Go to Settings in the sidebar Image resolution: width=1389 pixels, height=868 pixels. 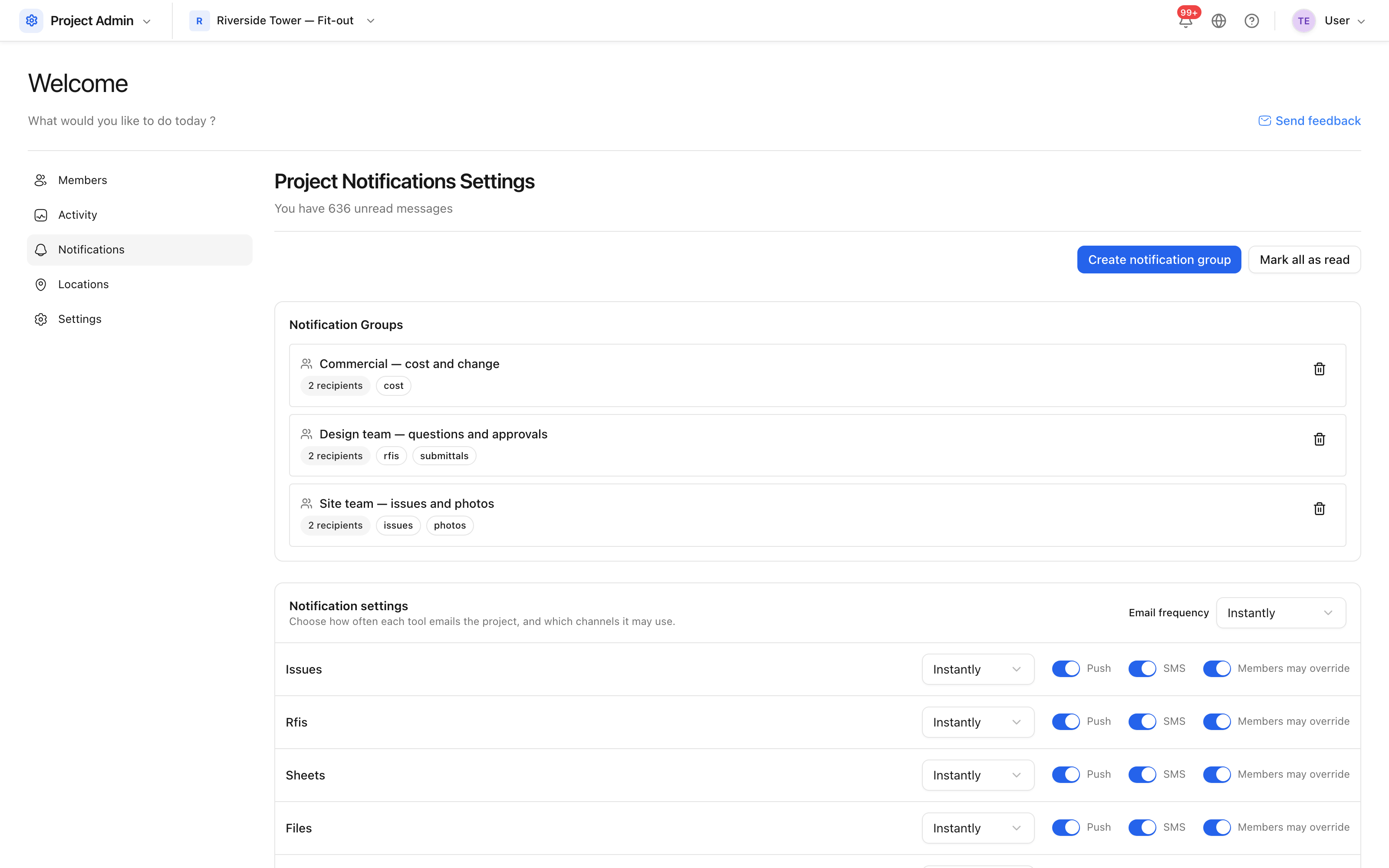(139, 319)
